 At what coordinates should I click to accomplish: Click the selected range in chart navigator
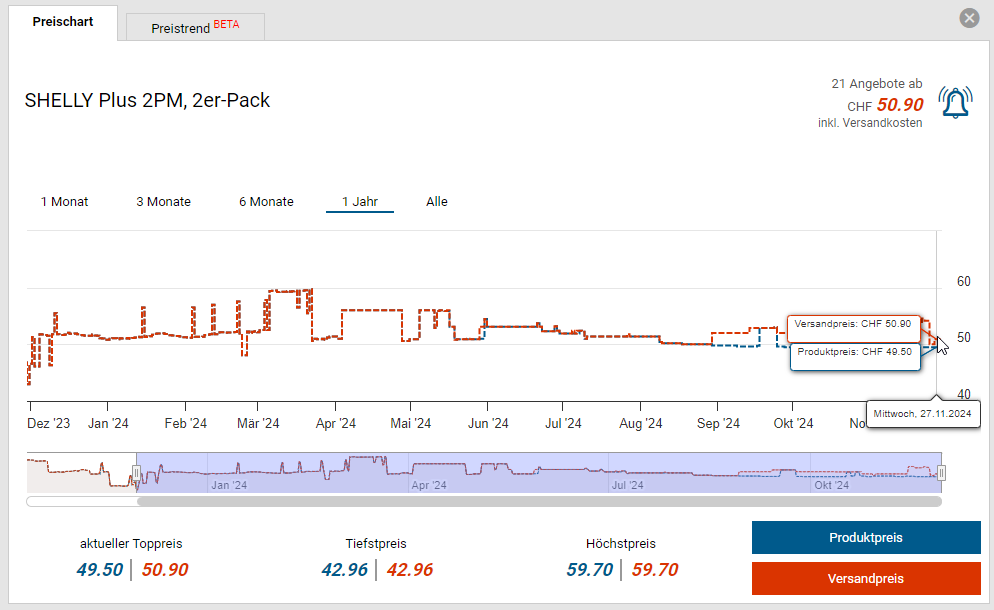tap(538, 472)
